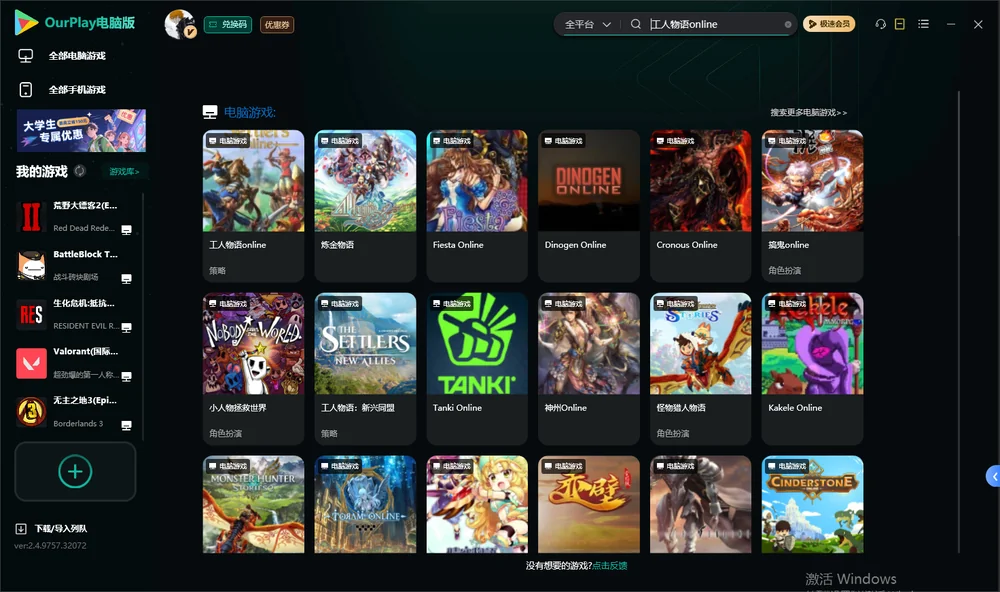Click the 神州Online title text
Viewport: 1000px width, 592px height.
click(x=566, y=408)
